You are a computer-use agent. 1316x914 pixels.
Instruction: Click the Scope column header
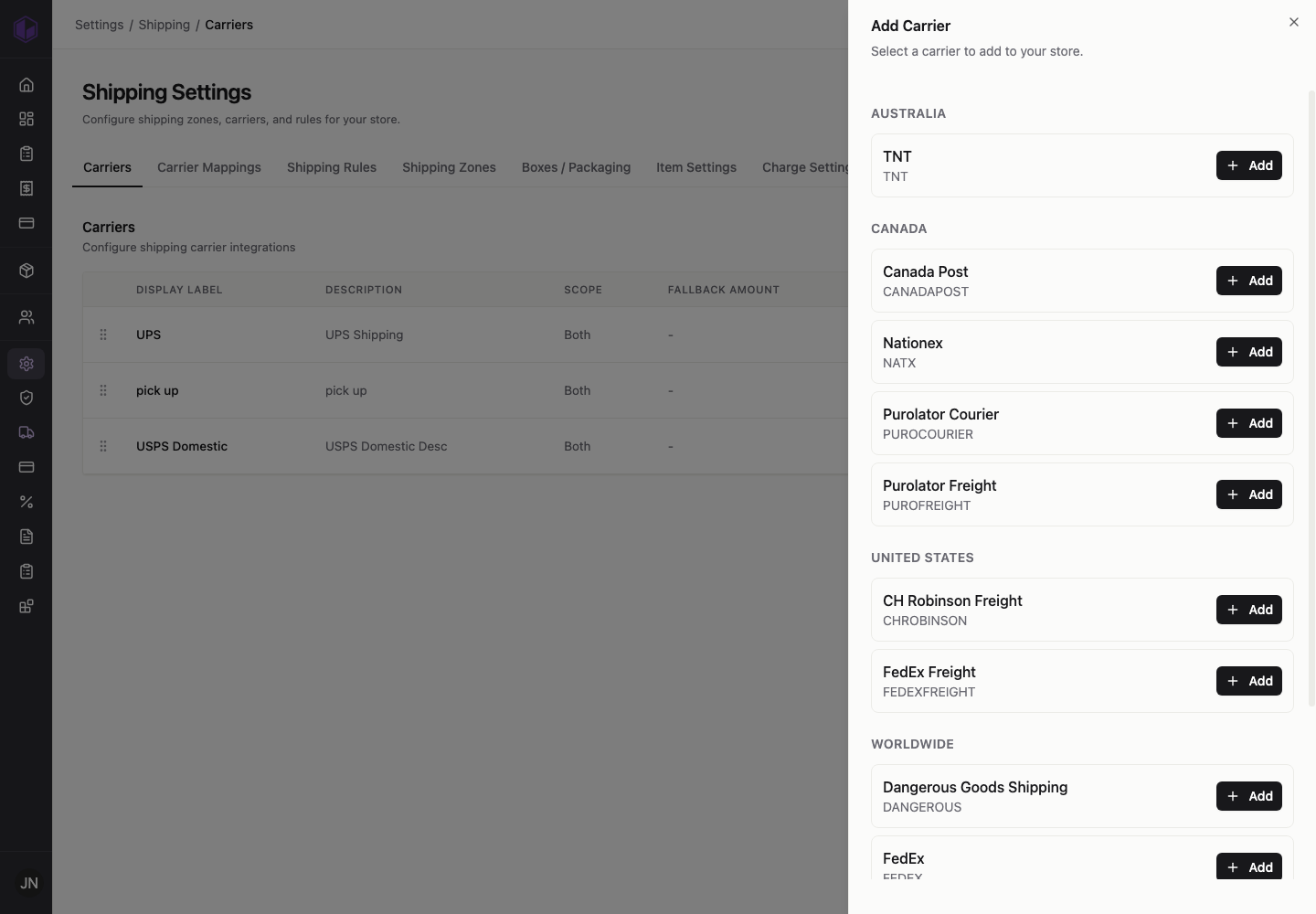pyautogui.click(x=583, y=290)
